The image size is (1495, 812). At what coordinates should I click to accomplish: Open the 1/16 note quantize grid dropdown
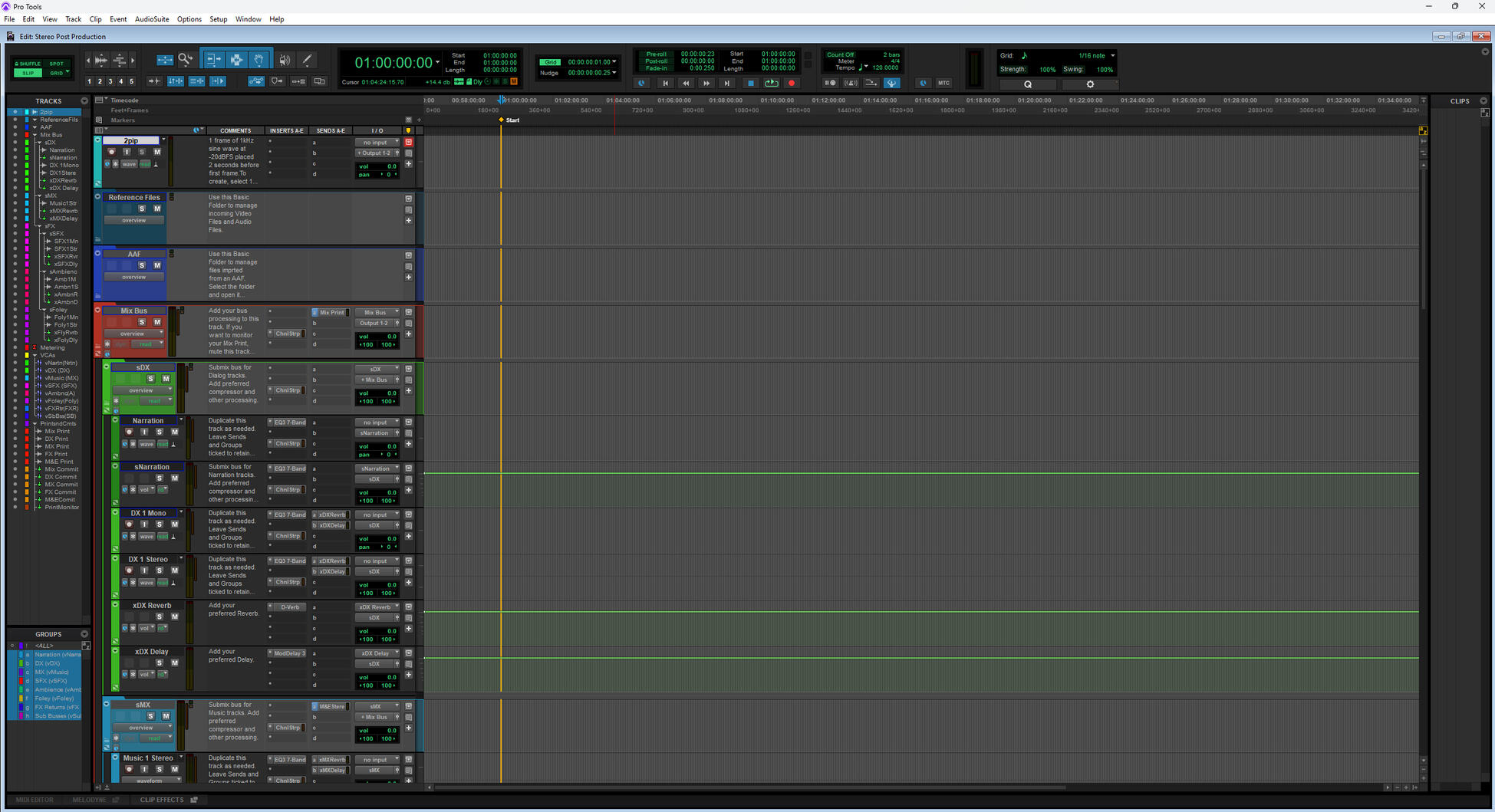click(1112, 55)
